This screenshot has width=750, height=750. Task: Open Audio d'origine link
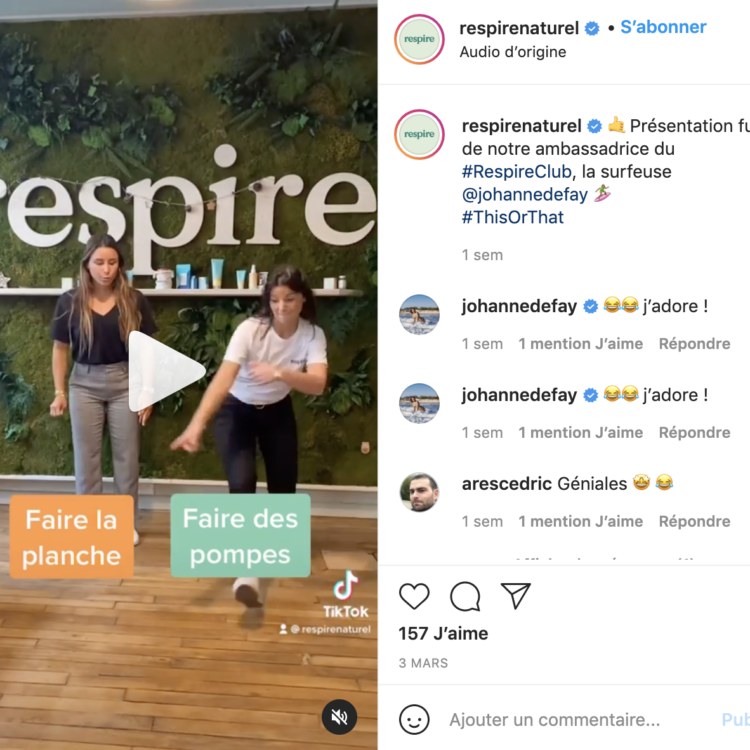[513, 52]
